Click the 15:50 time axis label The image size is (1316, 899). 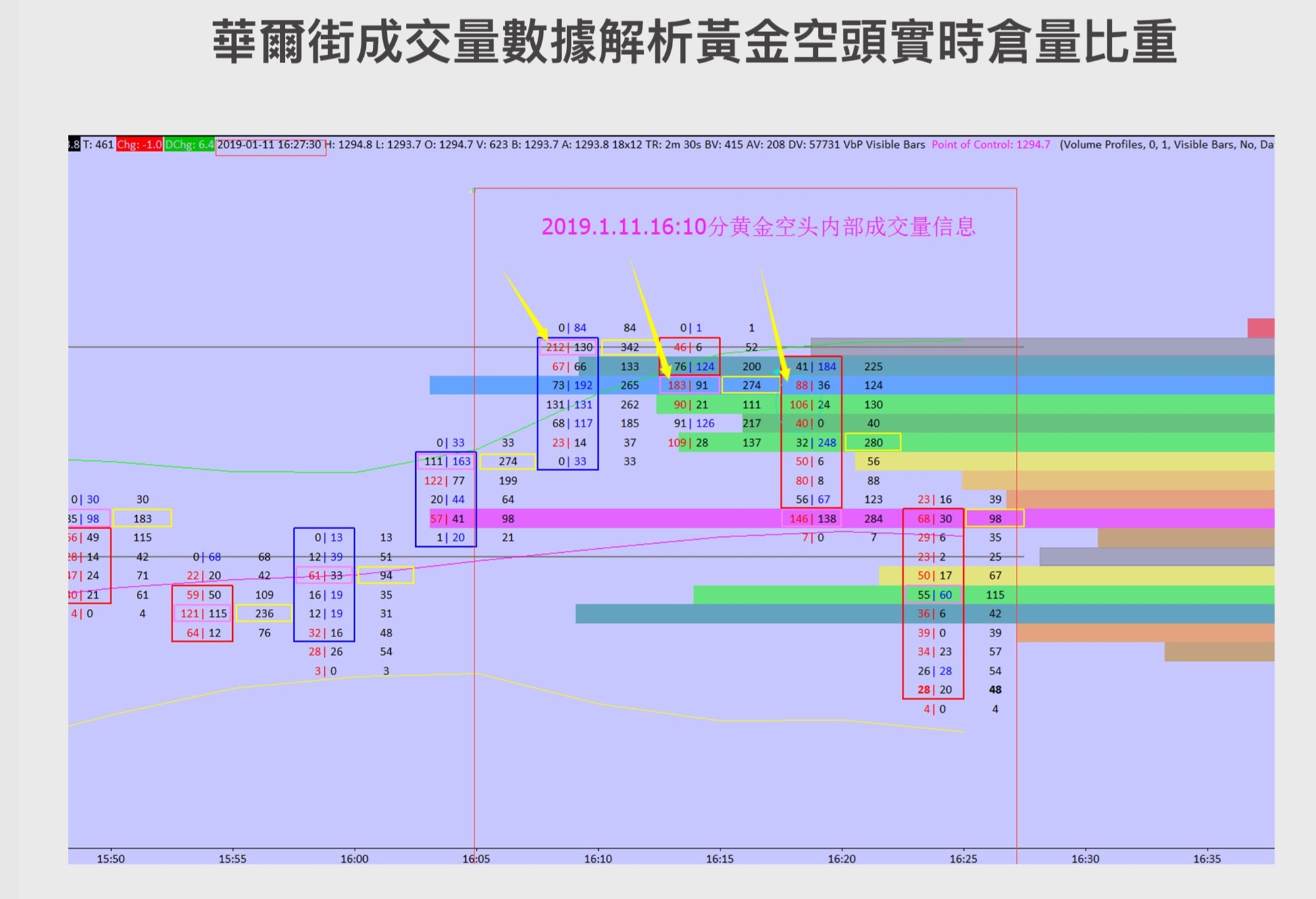[x=111, y=859]
